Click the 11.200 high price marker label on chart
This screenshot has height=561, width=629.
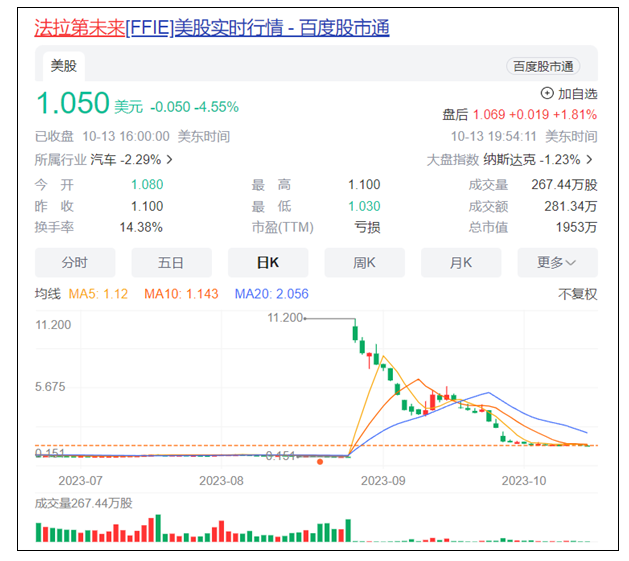[x=285, y=318]
